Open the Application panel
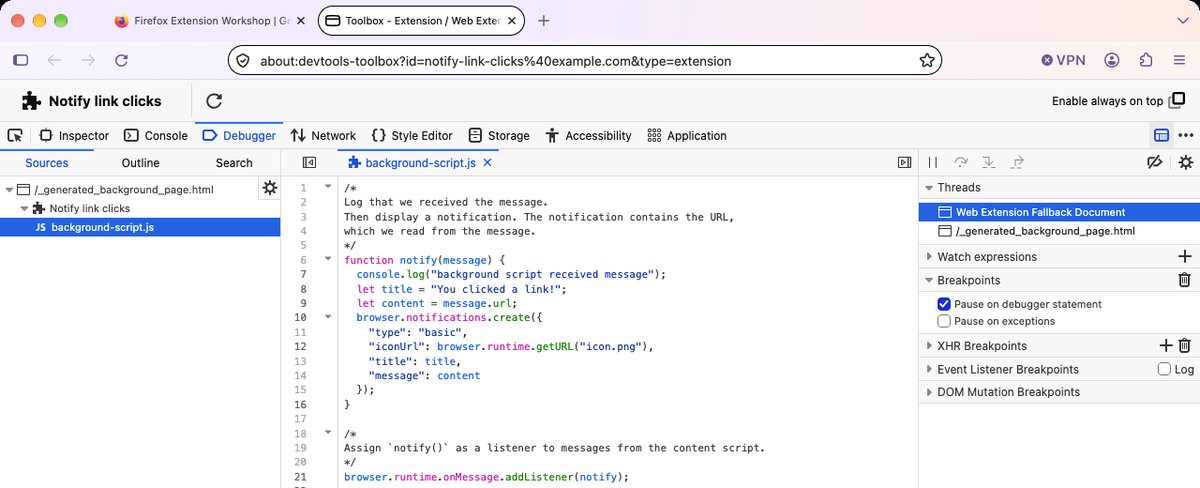This screenshot has height=488, width=1200. pos(687,135)
